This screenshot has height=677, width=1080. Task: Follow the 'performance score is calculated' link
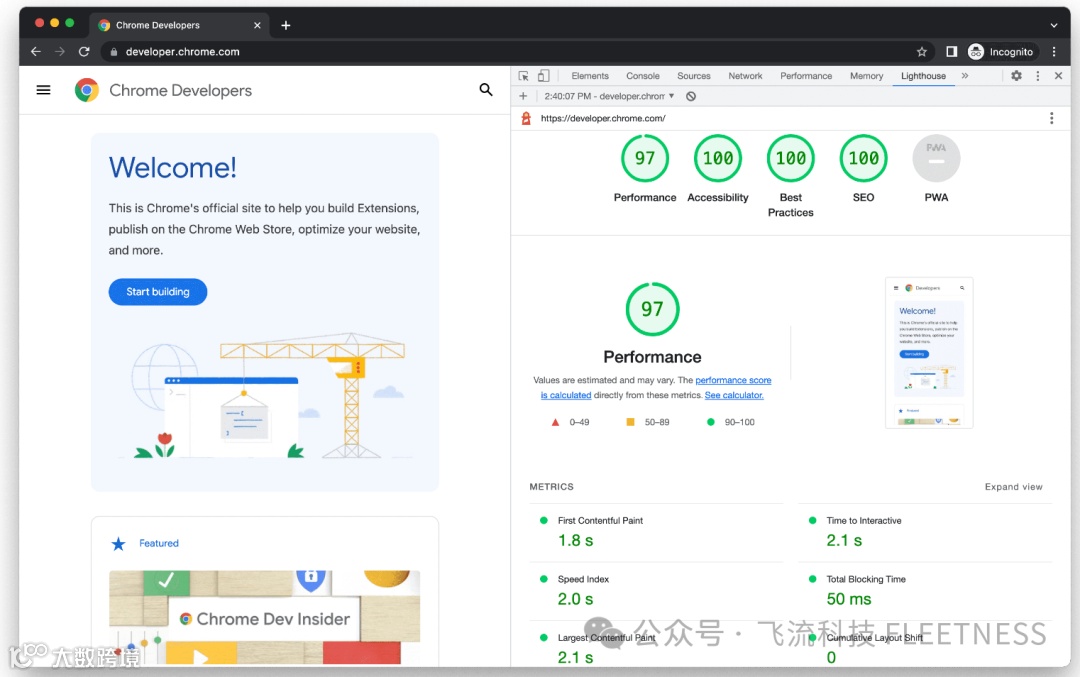point(656,388)
